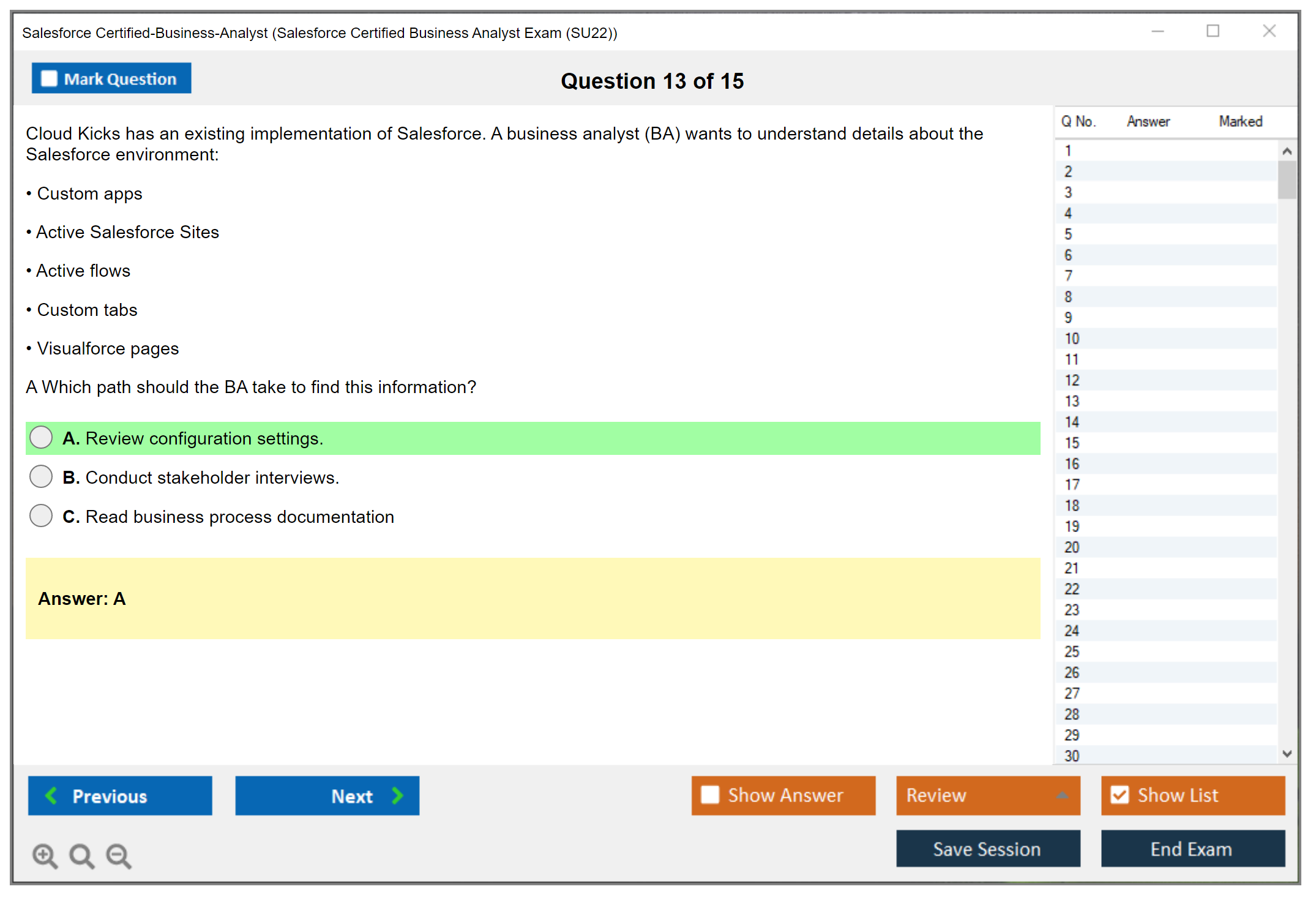This screenshot has width=1316, height=900.
Task: Toggle the Mark Question checkbox
Action: point(49,79)
